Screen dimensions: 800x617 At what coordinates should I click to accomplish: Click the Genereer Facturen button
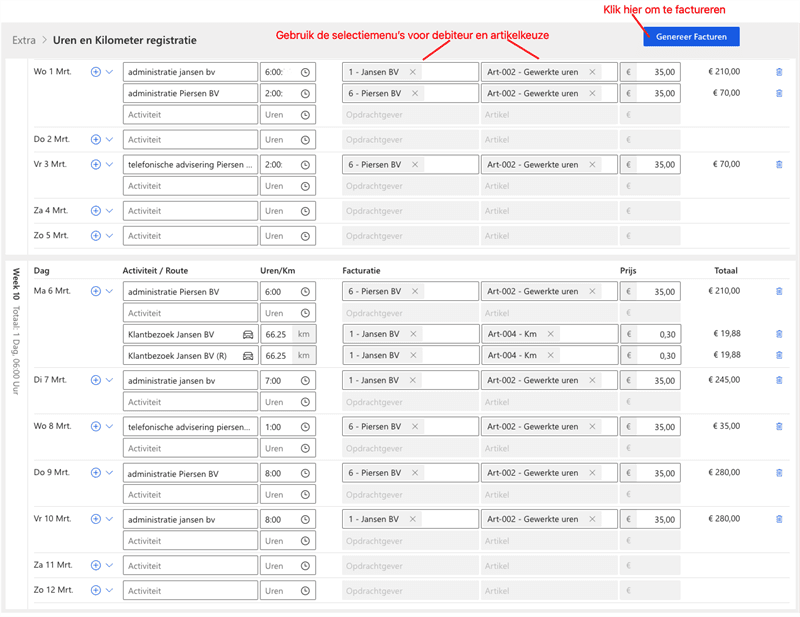pos(691,37)
